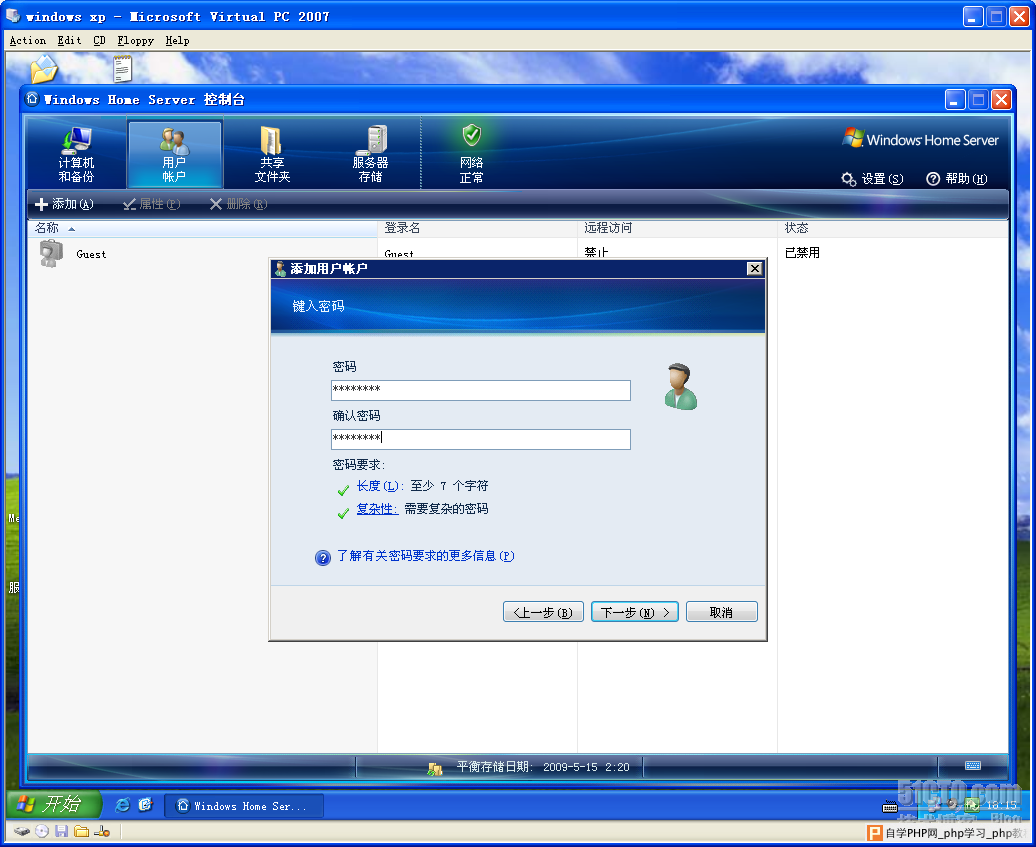
Task: Maximize the Windows Home Server console
Action: pos(979,100)
